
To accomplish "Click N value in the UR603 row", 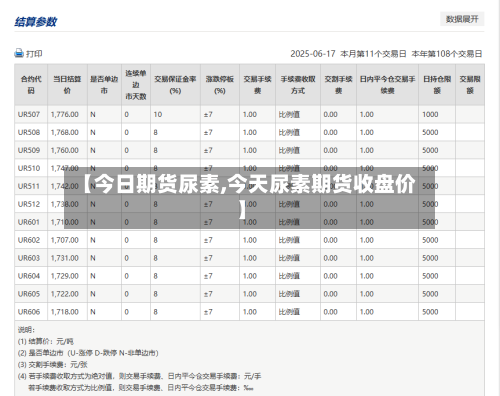I will (x=93, y=258).
